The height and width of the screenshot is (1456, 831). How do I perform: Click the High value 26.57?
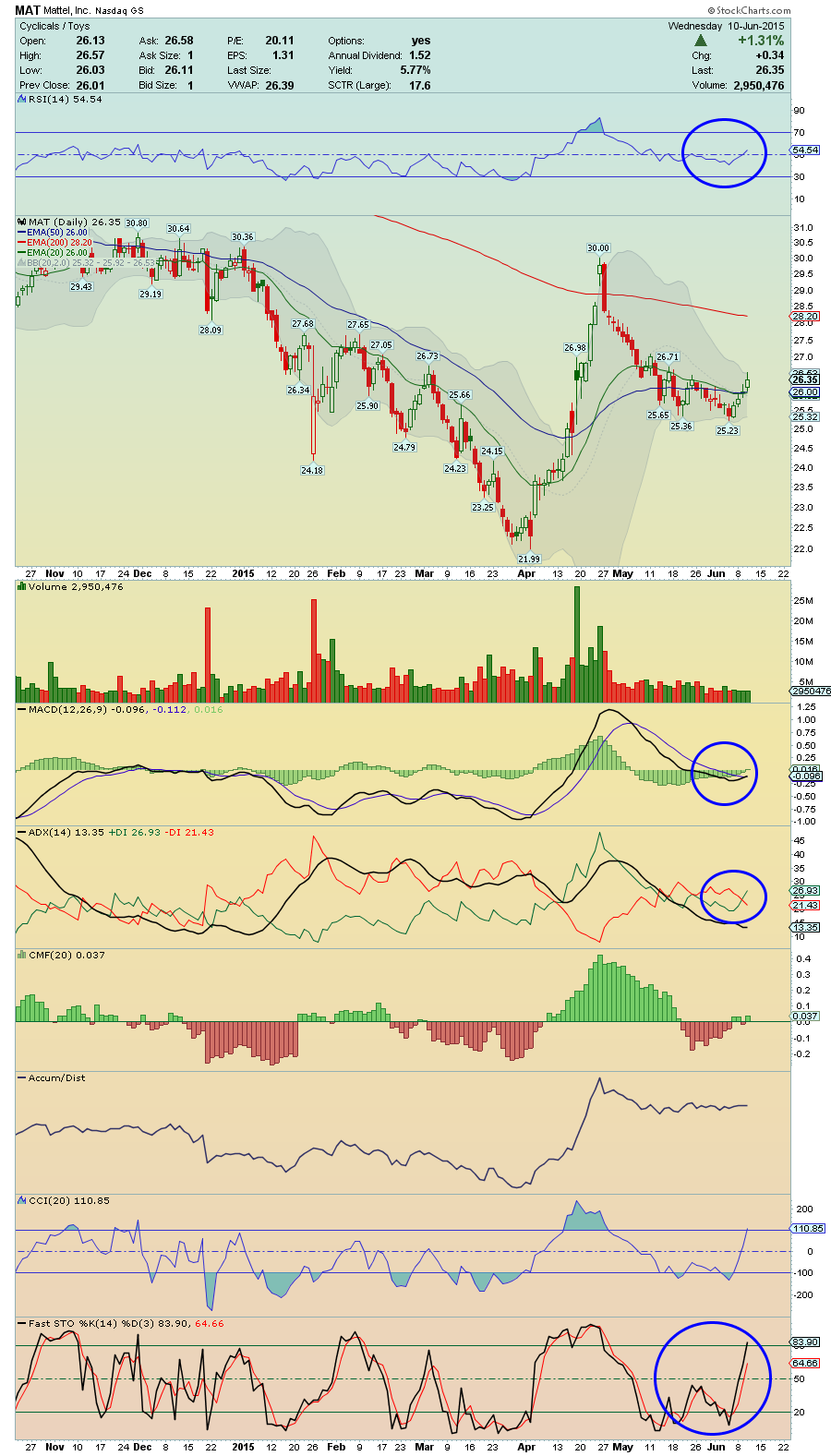(x=90, y=55)
